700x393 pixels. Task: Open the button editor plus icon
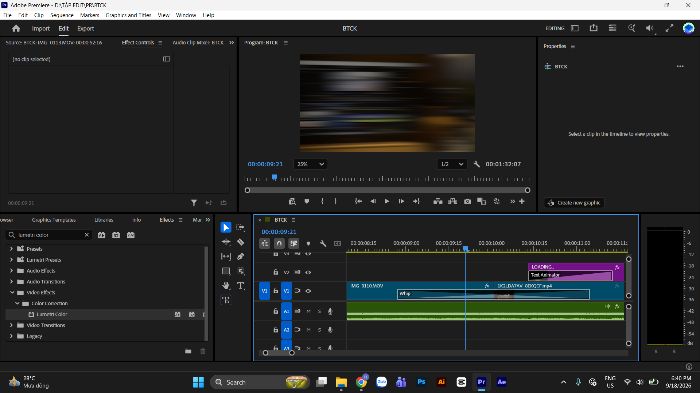(x=521, y=201)
